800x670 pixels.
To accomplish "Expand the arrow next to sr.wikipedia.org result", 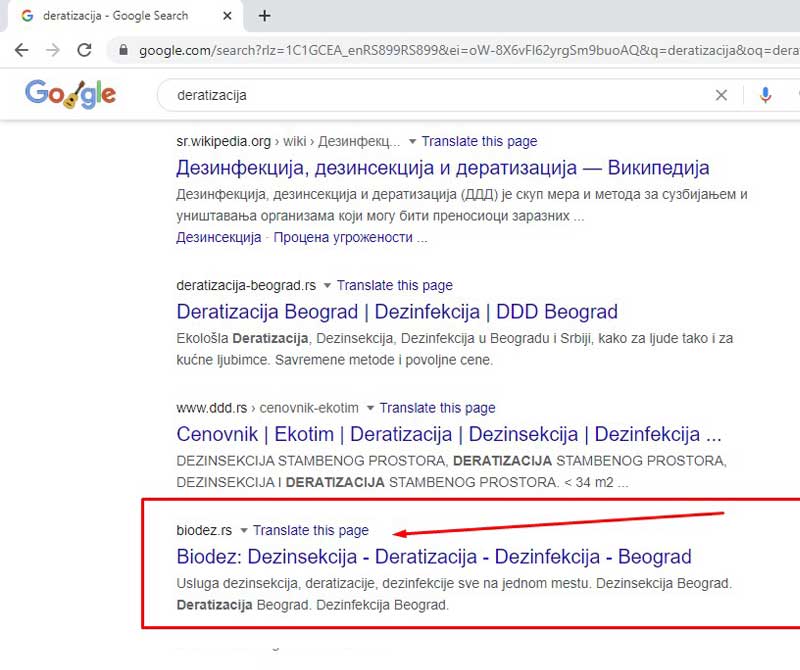I will click(412, 141).
